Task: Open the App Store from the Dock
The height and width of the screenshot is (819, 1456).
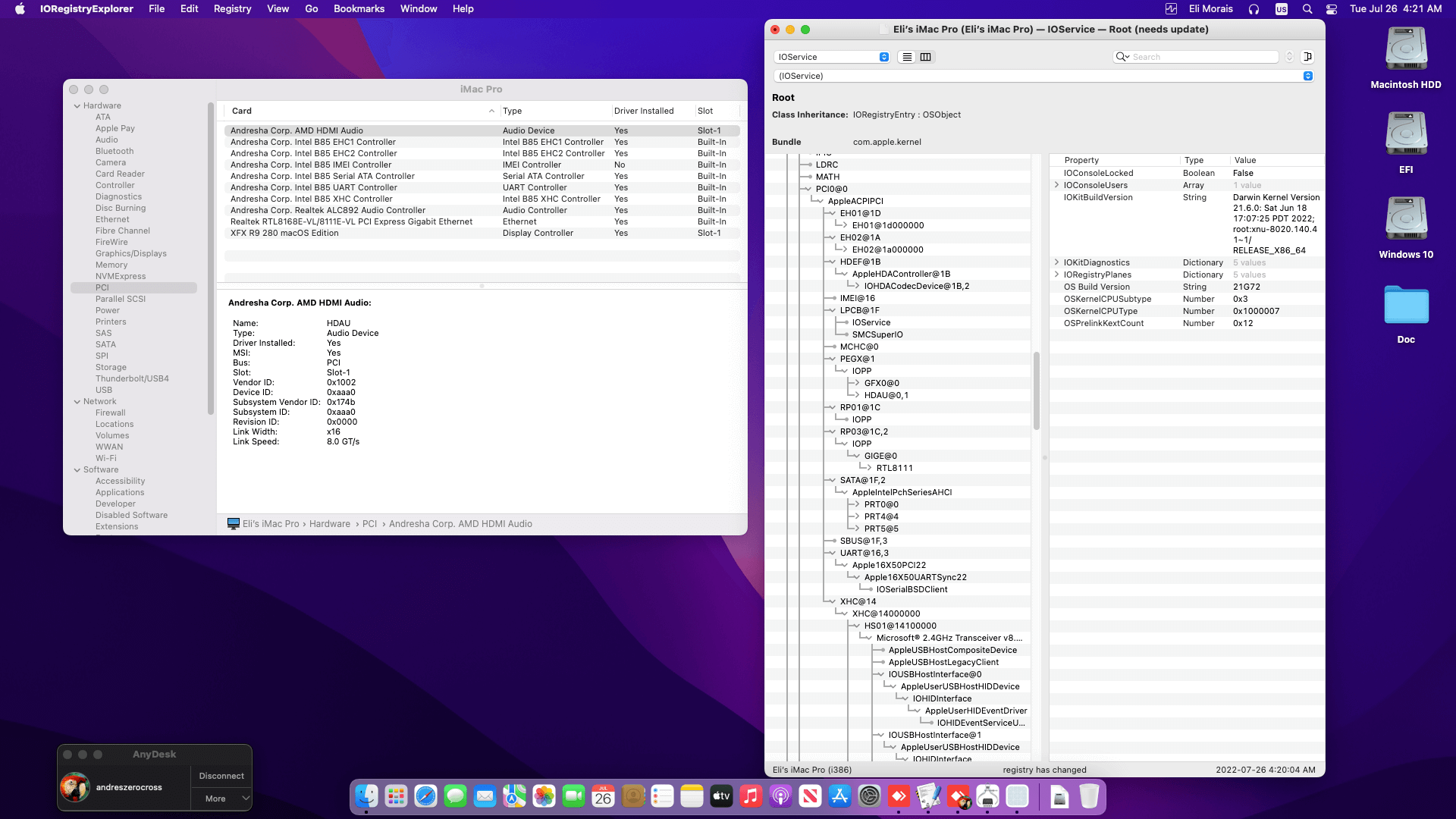Action: pos(840,797)
